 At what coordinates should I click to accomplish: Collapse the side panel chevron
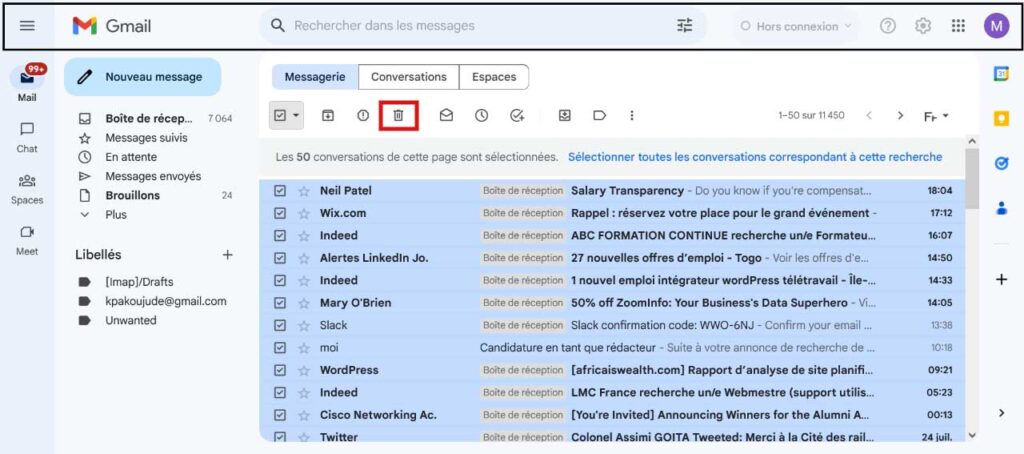(x=1002, y=413)
